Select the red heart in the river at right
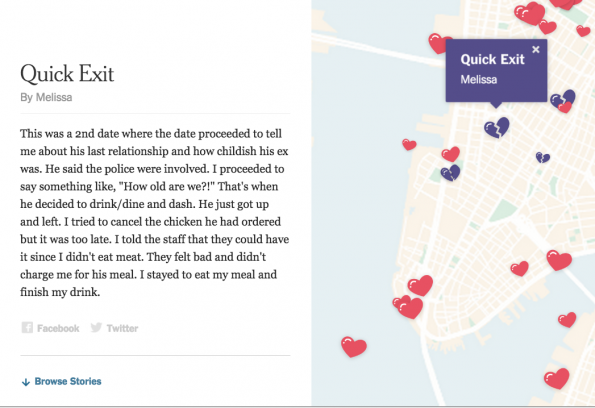The width and height of the screenshot is (595, 408). 567,320
